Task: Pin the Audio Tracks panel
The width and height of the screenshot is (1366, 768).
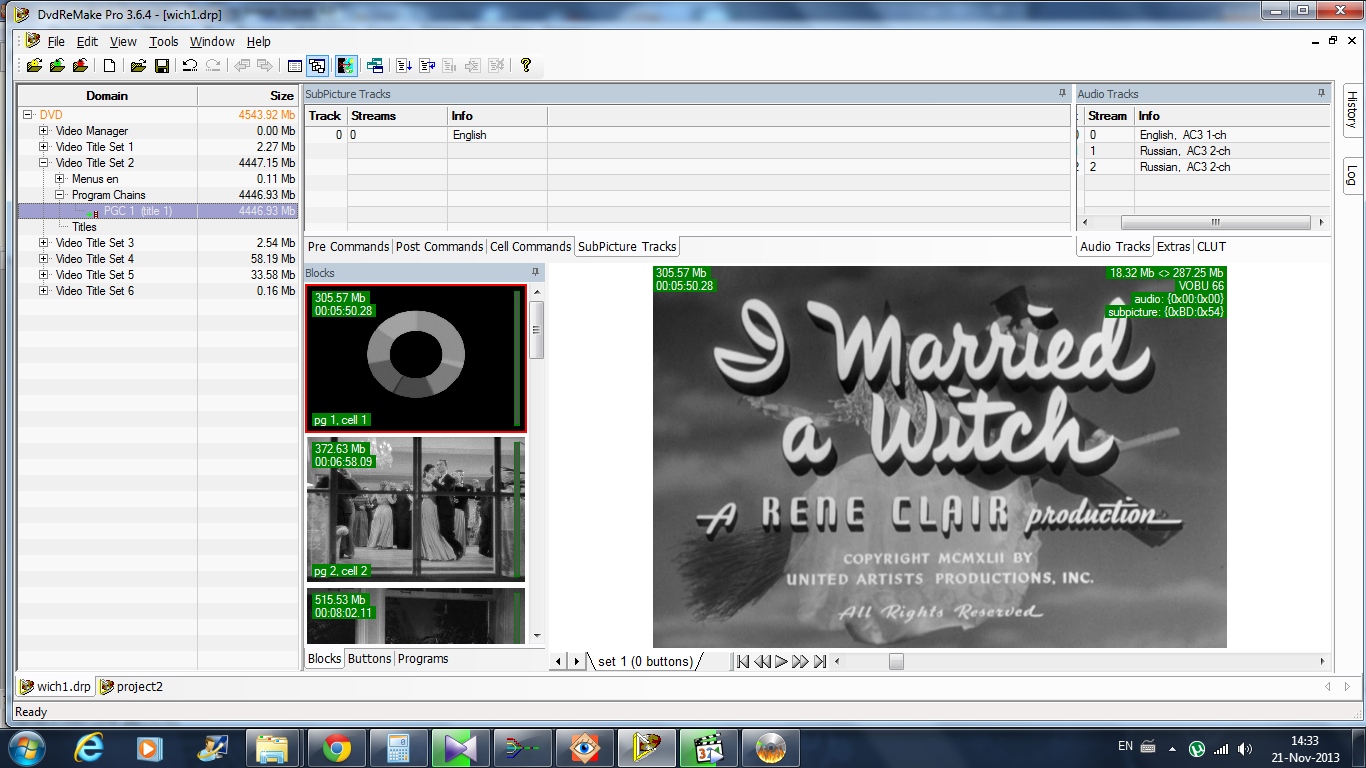Action: click(1322, 93)
